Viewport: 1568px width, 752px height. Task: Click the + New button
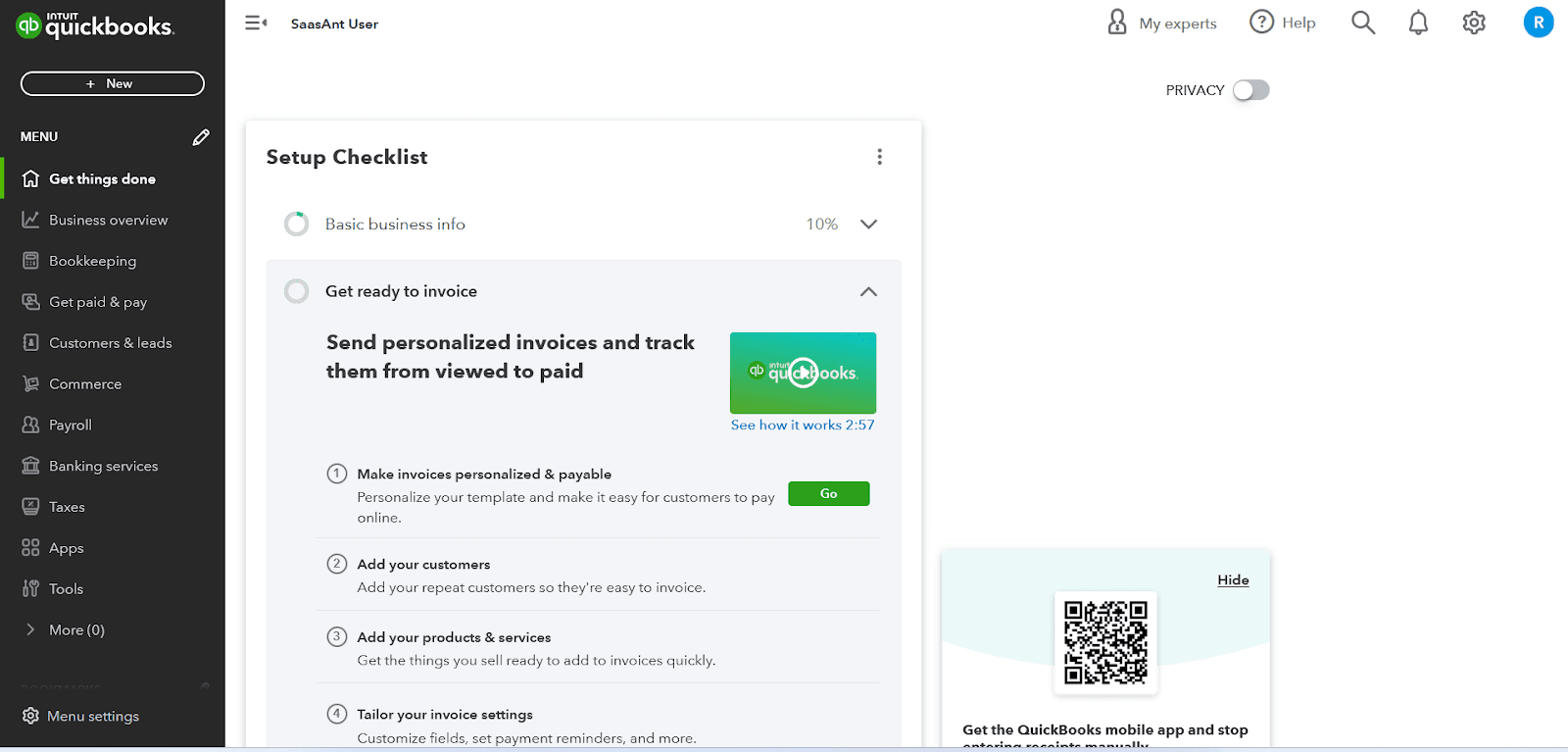(113, 83)
